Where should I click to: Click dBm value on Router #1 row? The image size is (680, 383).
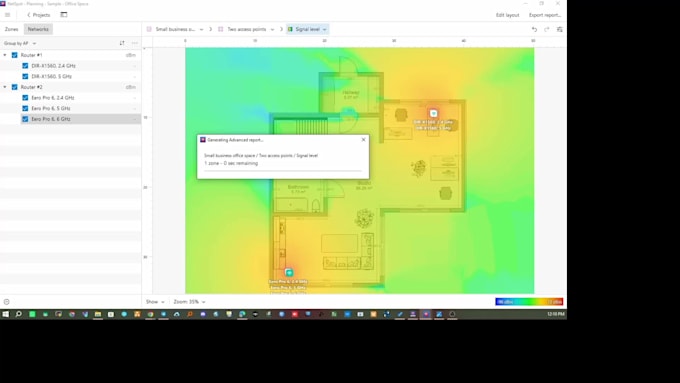(x=131, y=55)
